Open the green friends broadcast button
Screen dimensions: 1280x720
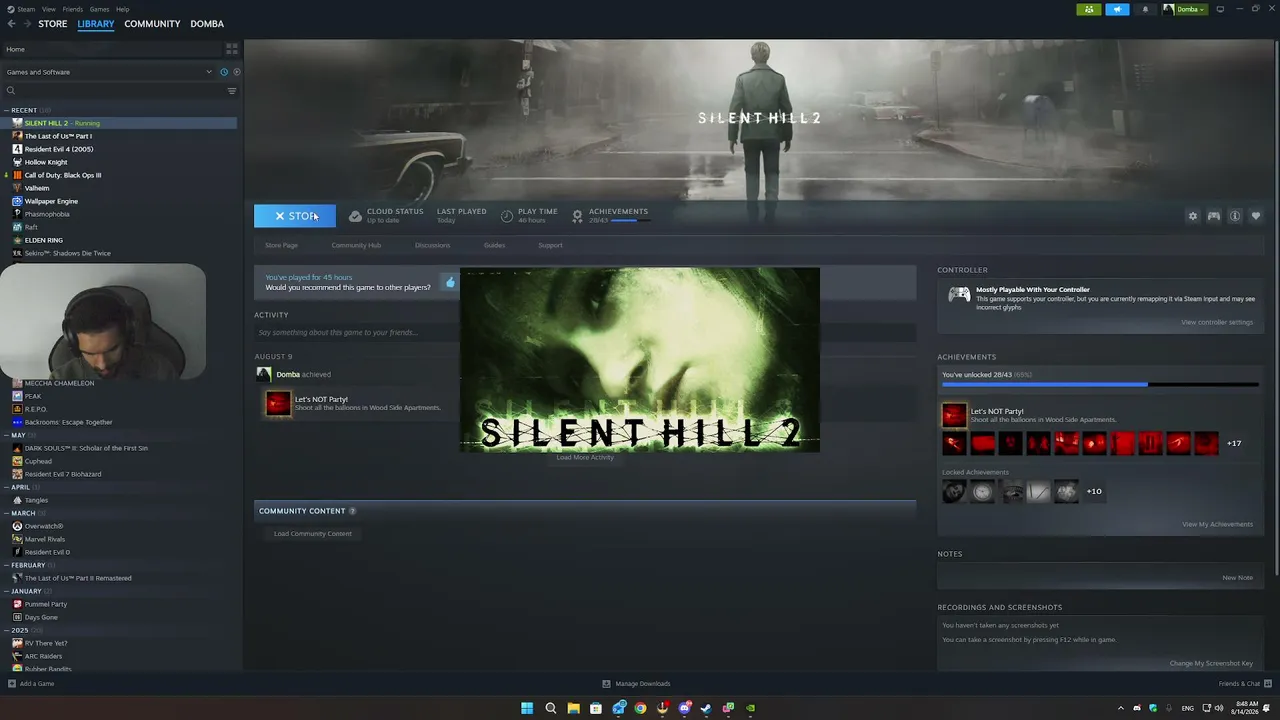[1089, 9]
